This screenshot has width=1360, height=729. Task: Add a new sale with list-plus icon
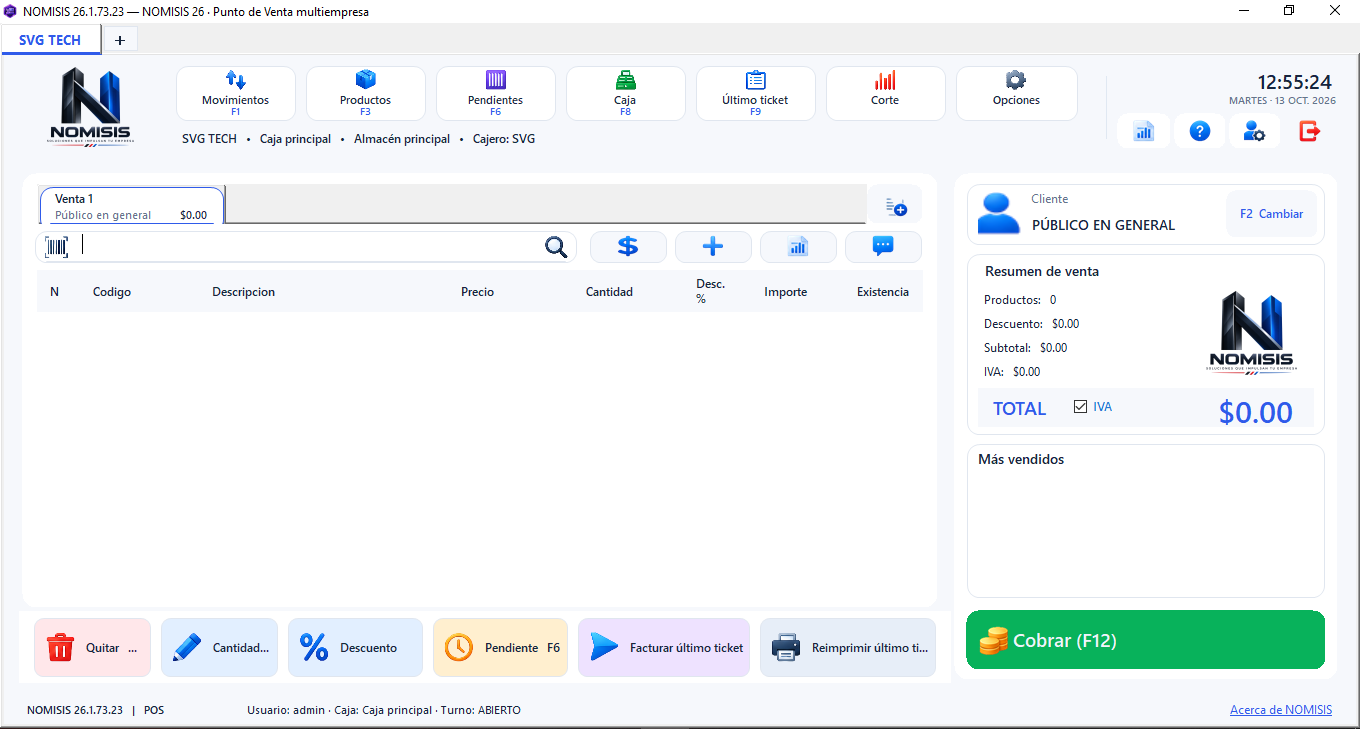click(x=895, y=206)
